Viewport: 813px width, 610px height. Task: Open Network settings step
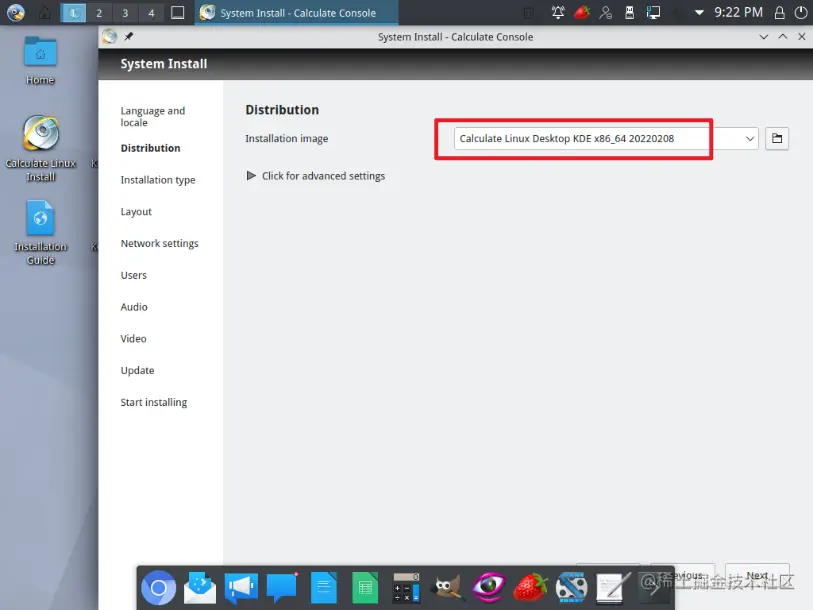[x=159, y=243]
